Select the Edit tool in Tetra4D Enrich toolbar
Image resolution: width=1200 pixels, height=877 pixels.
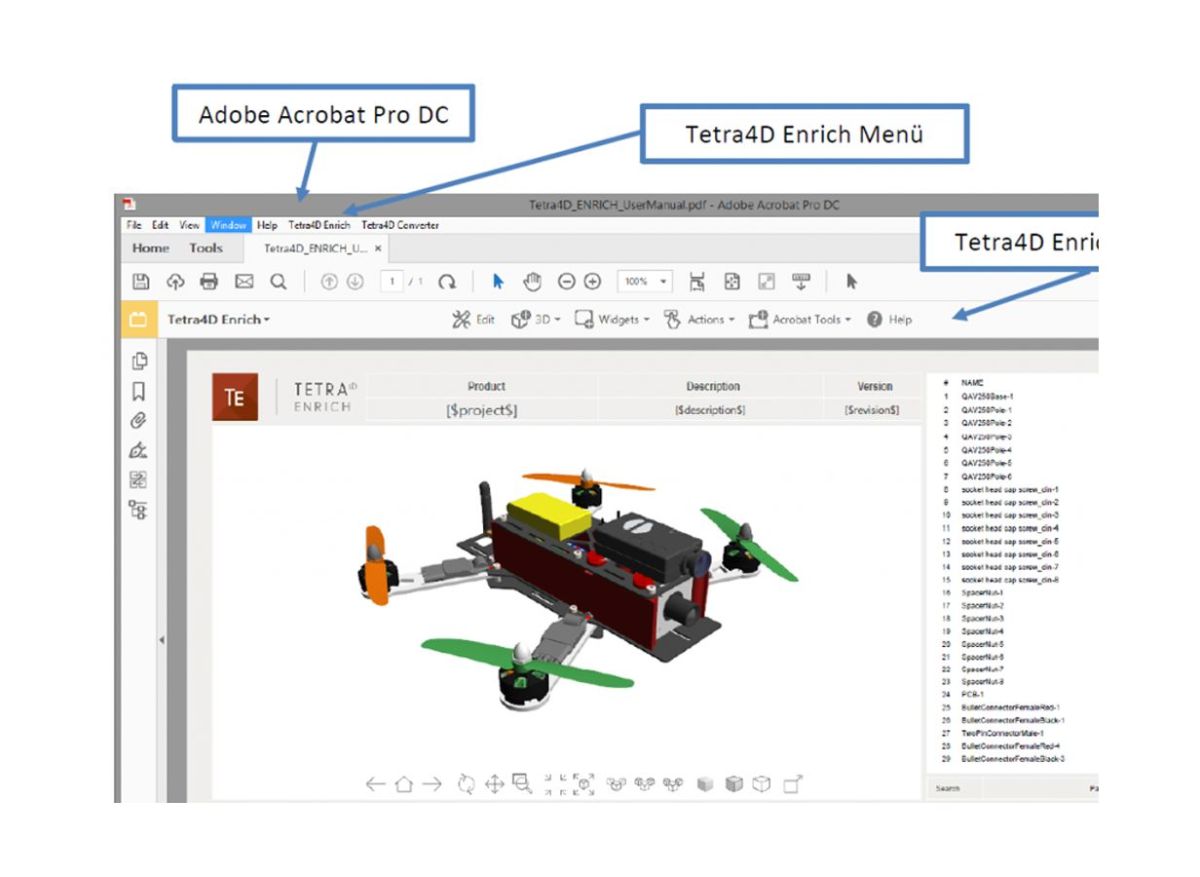tap(474, 318)
